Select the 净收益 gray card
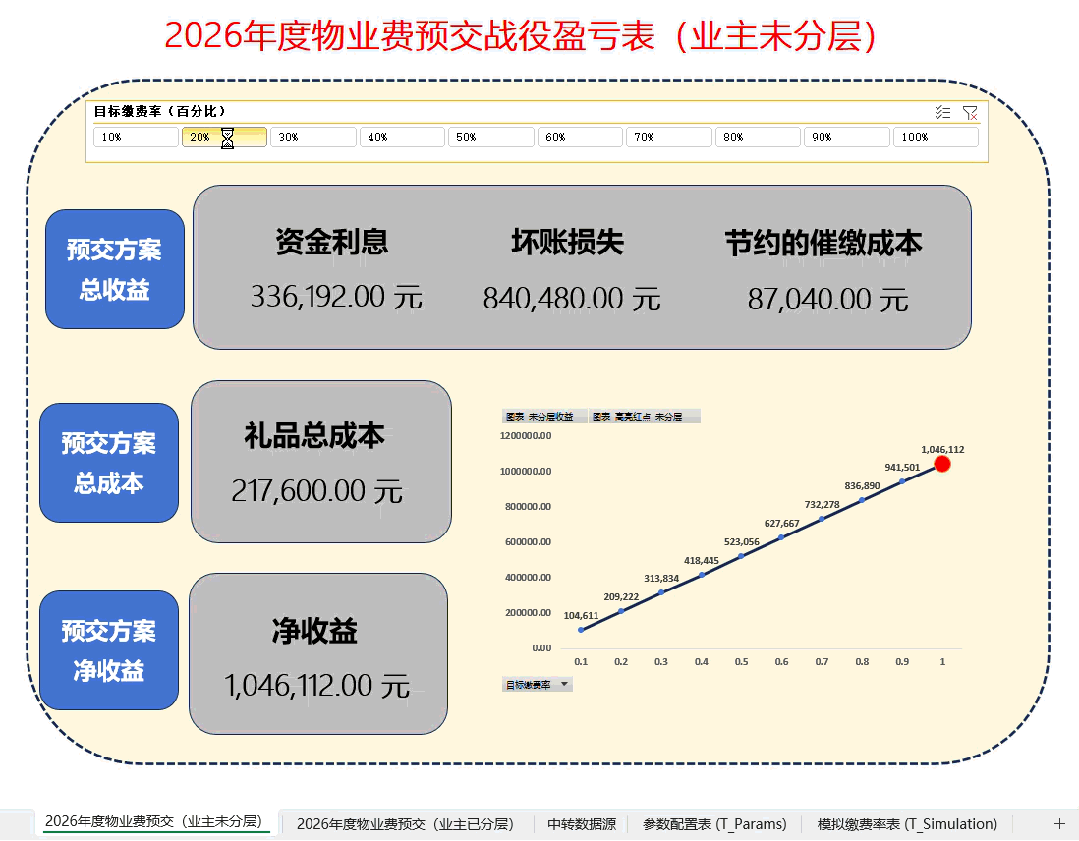The width and height of the screenshot is (1079, 841). coord(317,654)
